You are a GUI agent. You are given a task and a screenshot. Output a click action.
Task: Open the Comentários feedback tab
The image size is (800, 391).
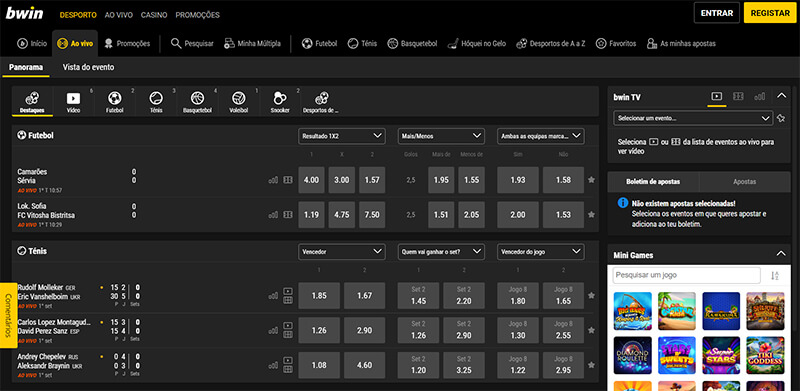point(8,315)
